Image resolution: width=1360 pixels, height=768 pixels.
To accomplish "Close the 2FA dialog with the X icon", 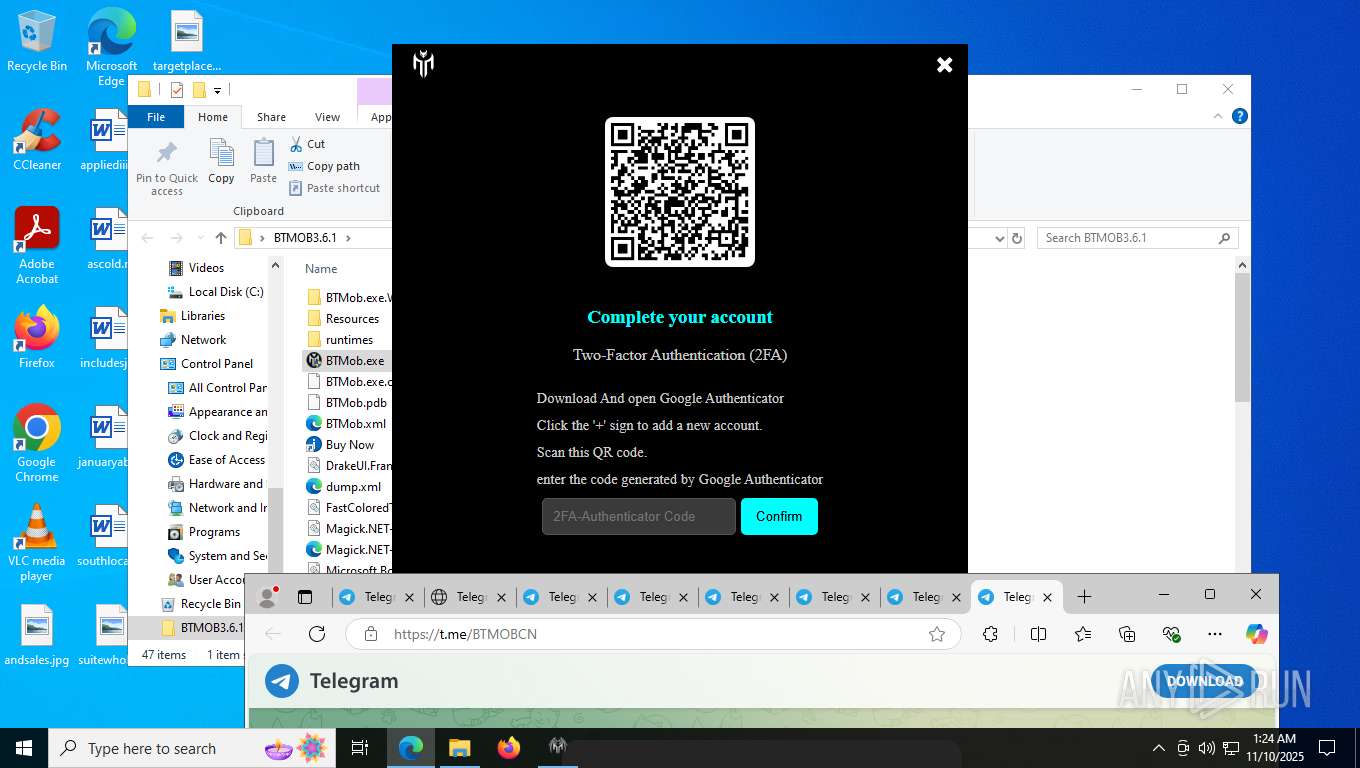I will tap(944, 65).
